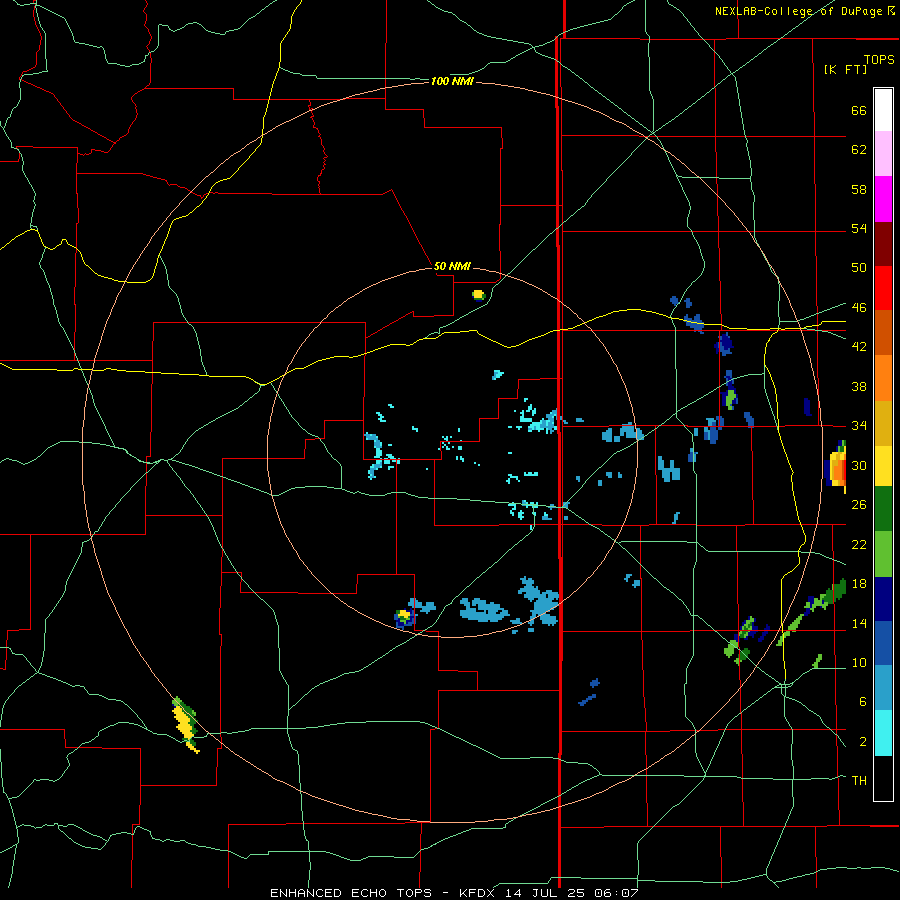Image resolution: width=900 pixels, height=900 pixels.
Task: Click the light pink legend swatch
Action: point(883,154)
